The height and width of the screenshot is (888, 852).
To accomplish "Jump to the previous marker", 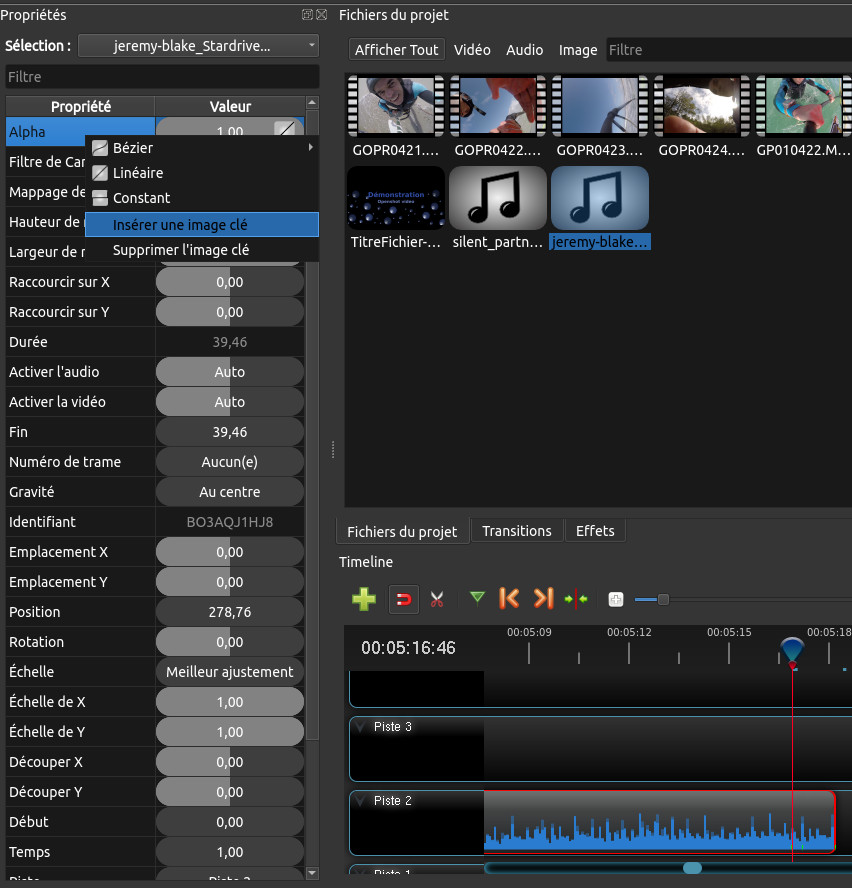I will [x=509, y=598].
